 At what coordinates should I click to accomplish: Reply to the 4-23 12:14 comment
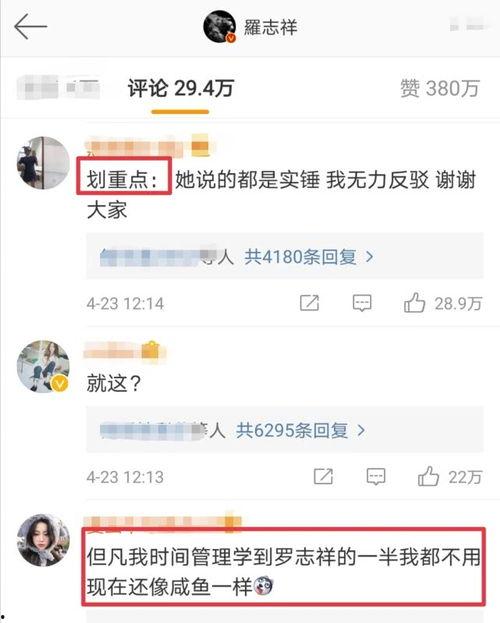(x=362, y=303)
